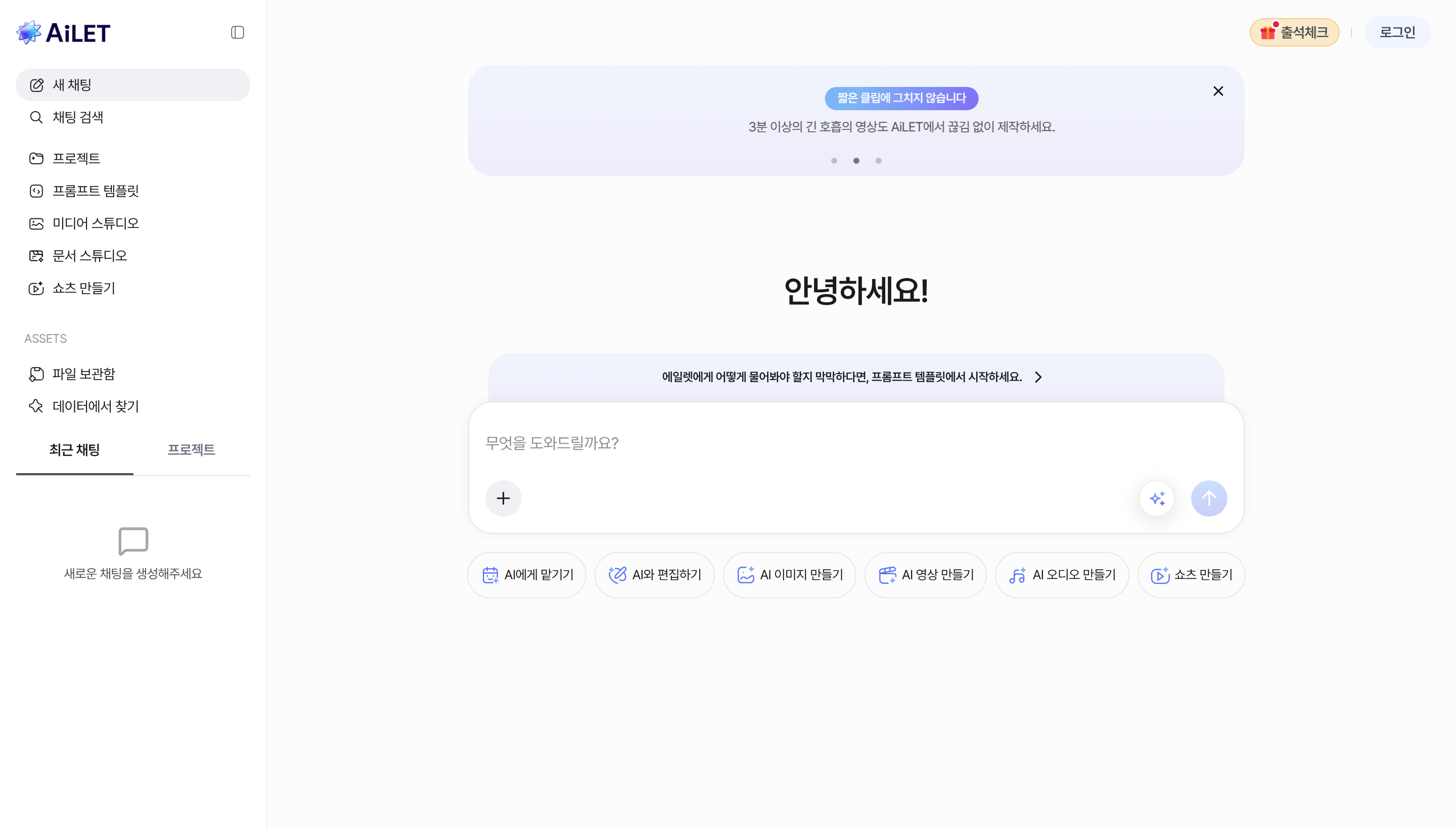The image size is (1456, 829).
Task: Choose the AI 영상 만들기 chip
Action: click(x=925, y=575)
